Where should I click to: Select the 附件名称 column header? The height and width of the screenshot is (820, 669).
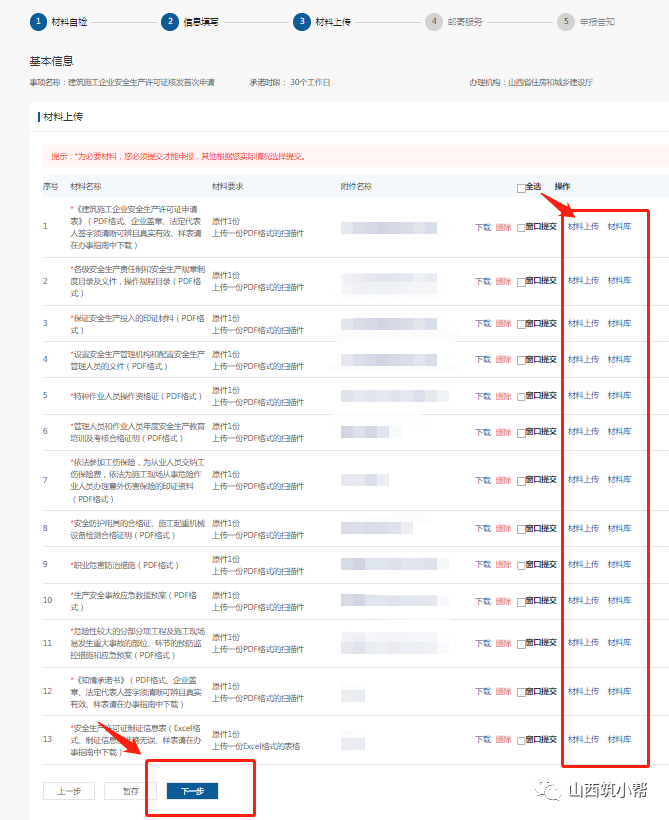pos(356,187)
